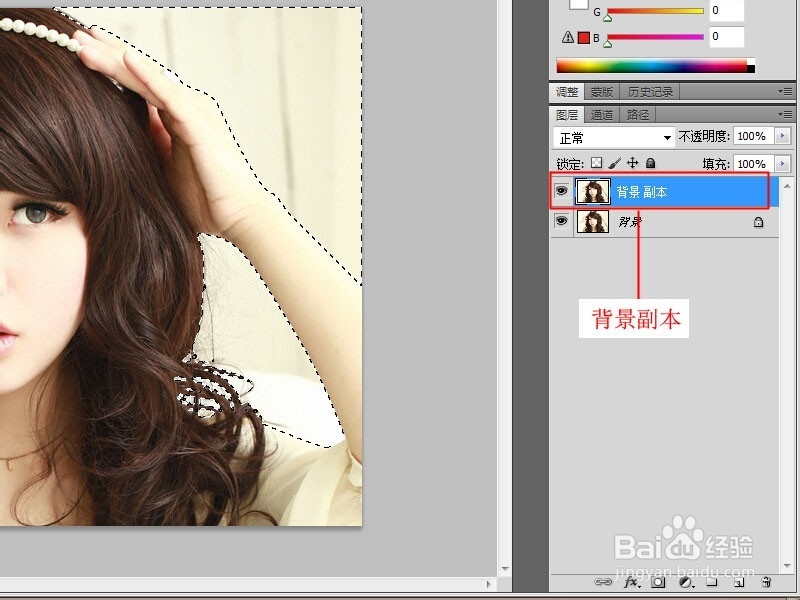Image resolution: width=800 pixels, height=600 pixels.
Task: Open the 调整 panel options menu
Action: click(x=785, y=91)
